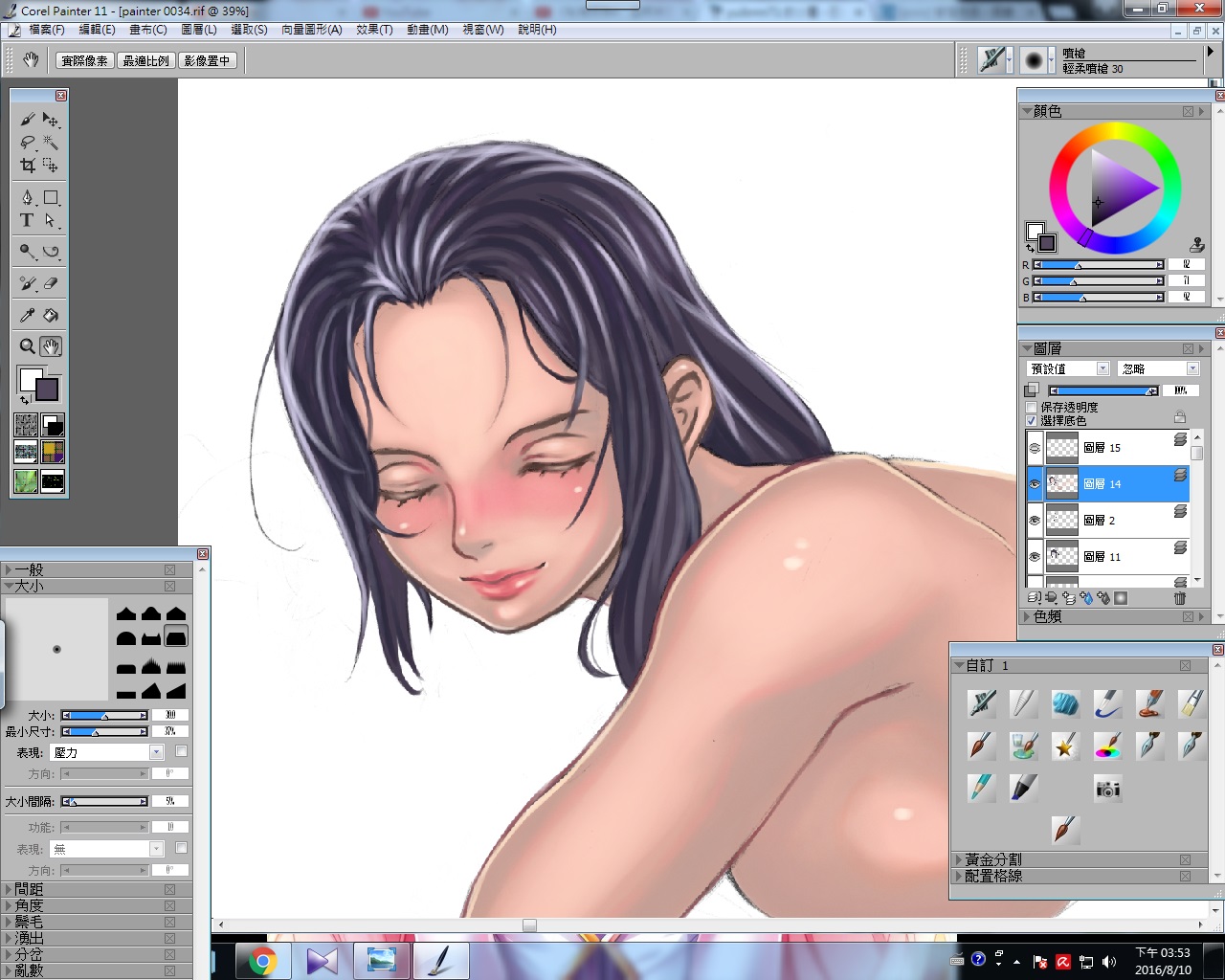Activate the Magnifier zoom tool
This screenshot has height=980, width=1225.
click(x=27, y=346)
